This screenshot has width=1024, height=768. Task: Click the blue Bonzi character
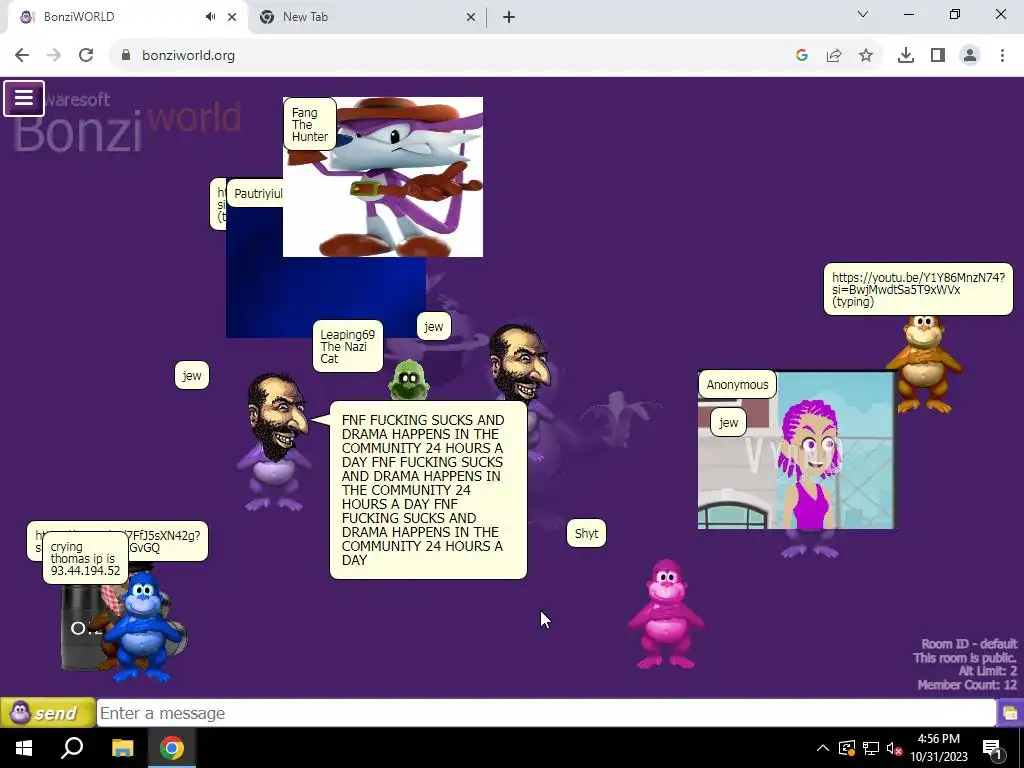[x=145, y=626]
